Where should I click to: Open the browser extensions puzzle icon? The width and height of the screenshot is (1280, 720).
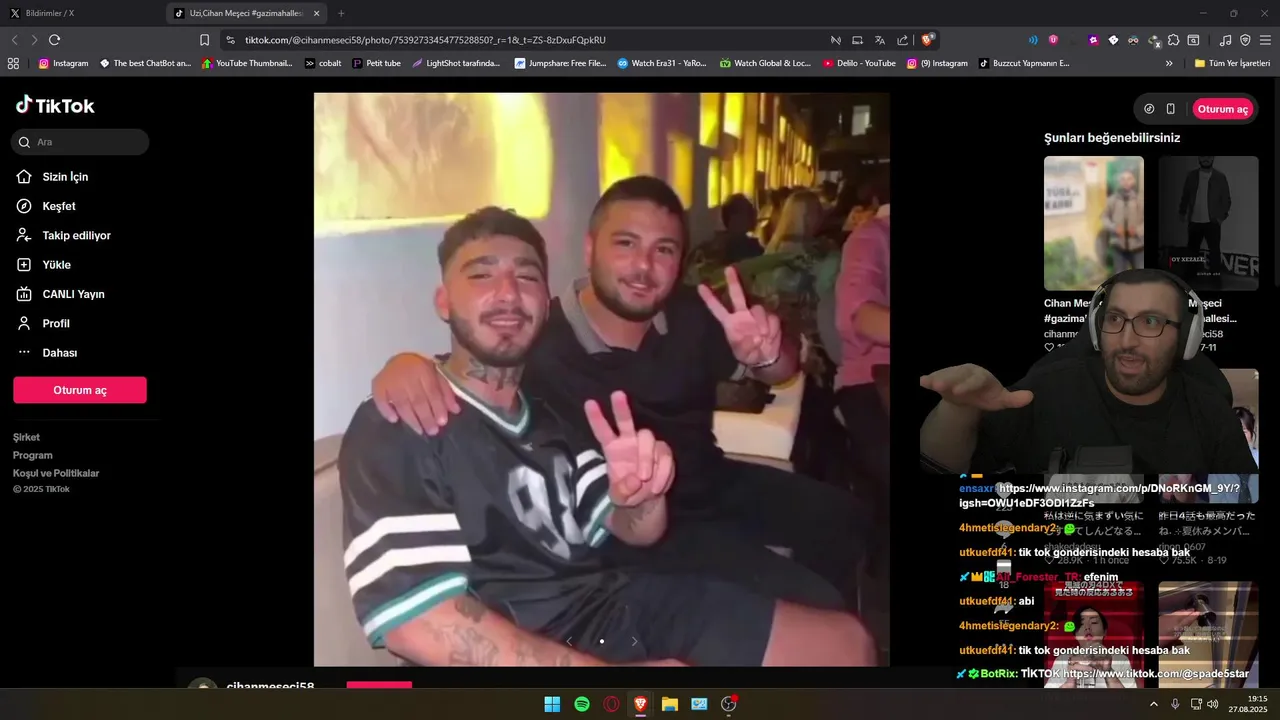pos(1174,40)
